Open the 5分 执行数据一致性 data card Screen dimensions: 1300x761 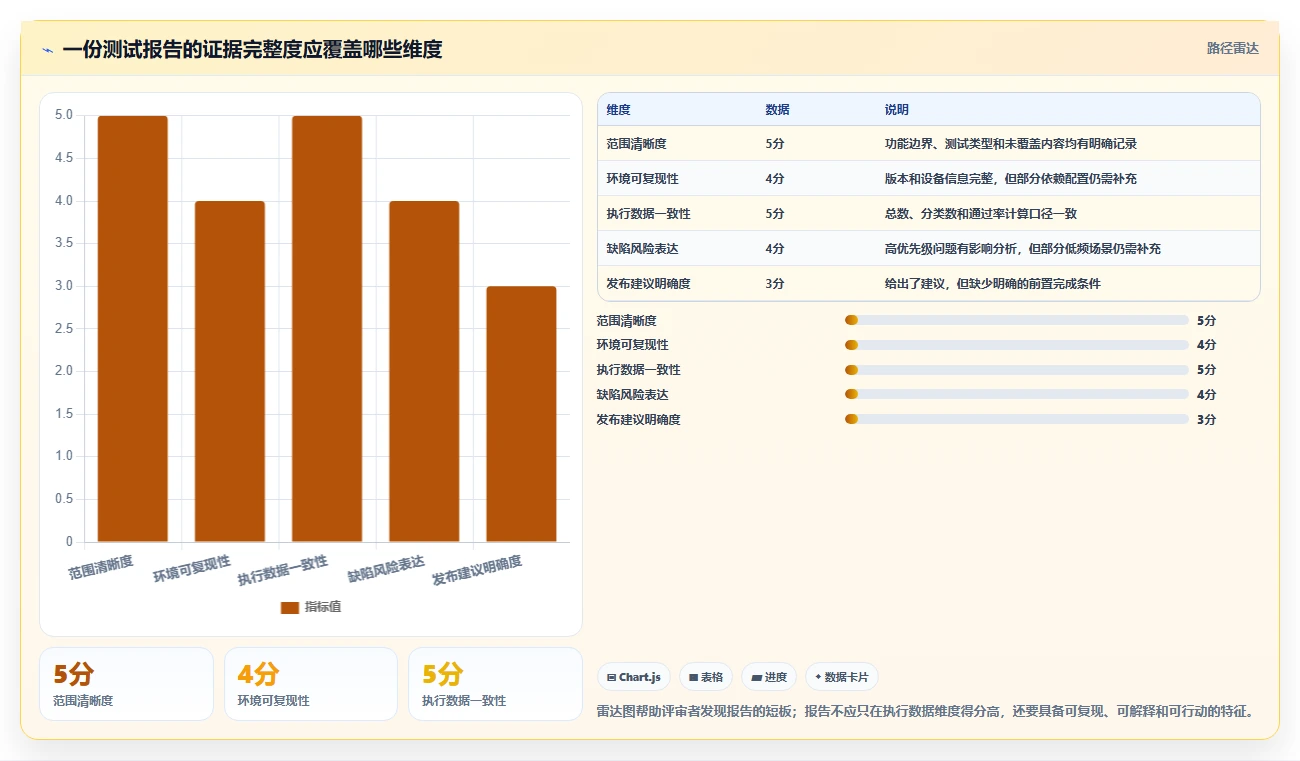click(x=495, y=684)
